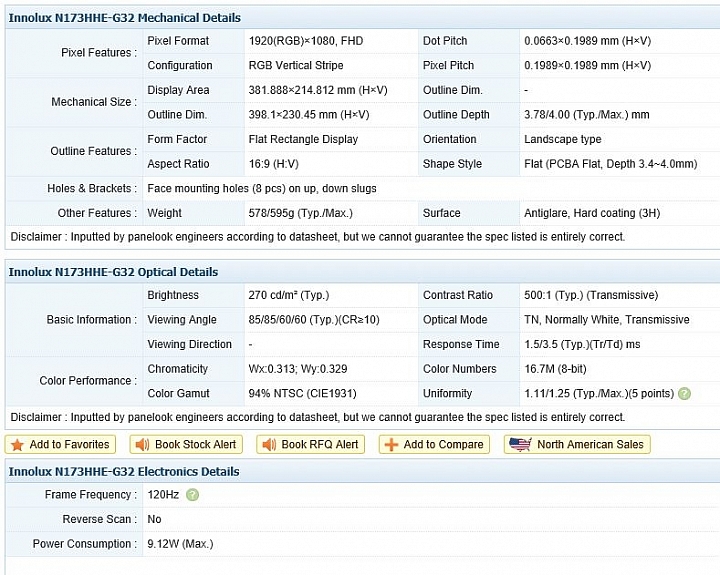Image resolution: width=720 pixels, height=575 pixels.
Task: Select the Landscape type orientation value
Action: pyautogui.click(x=562, y=139)
